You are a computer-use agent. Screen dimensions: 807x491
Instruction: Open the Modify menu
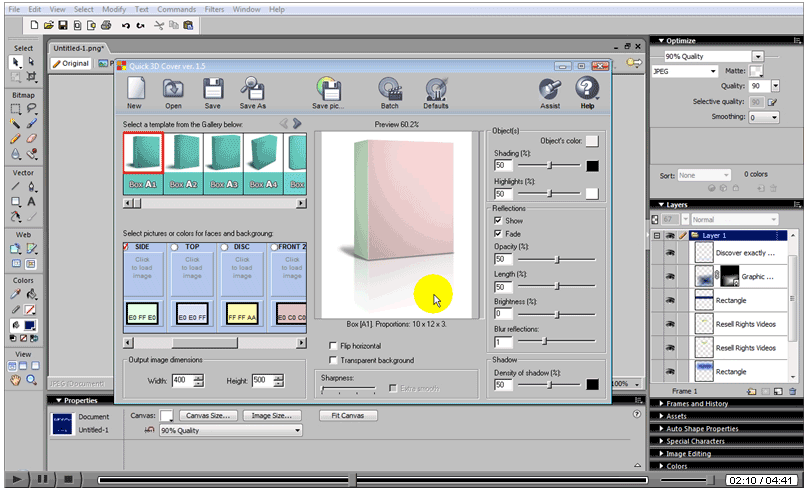coord(114,9)
